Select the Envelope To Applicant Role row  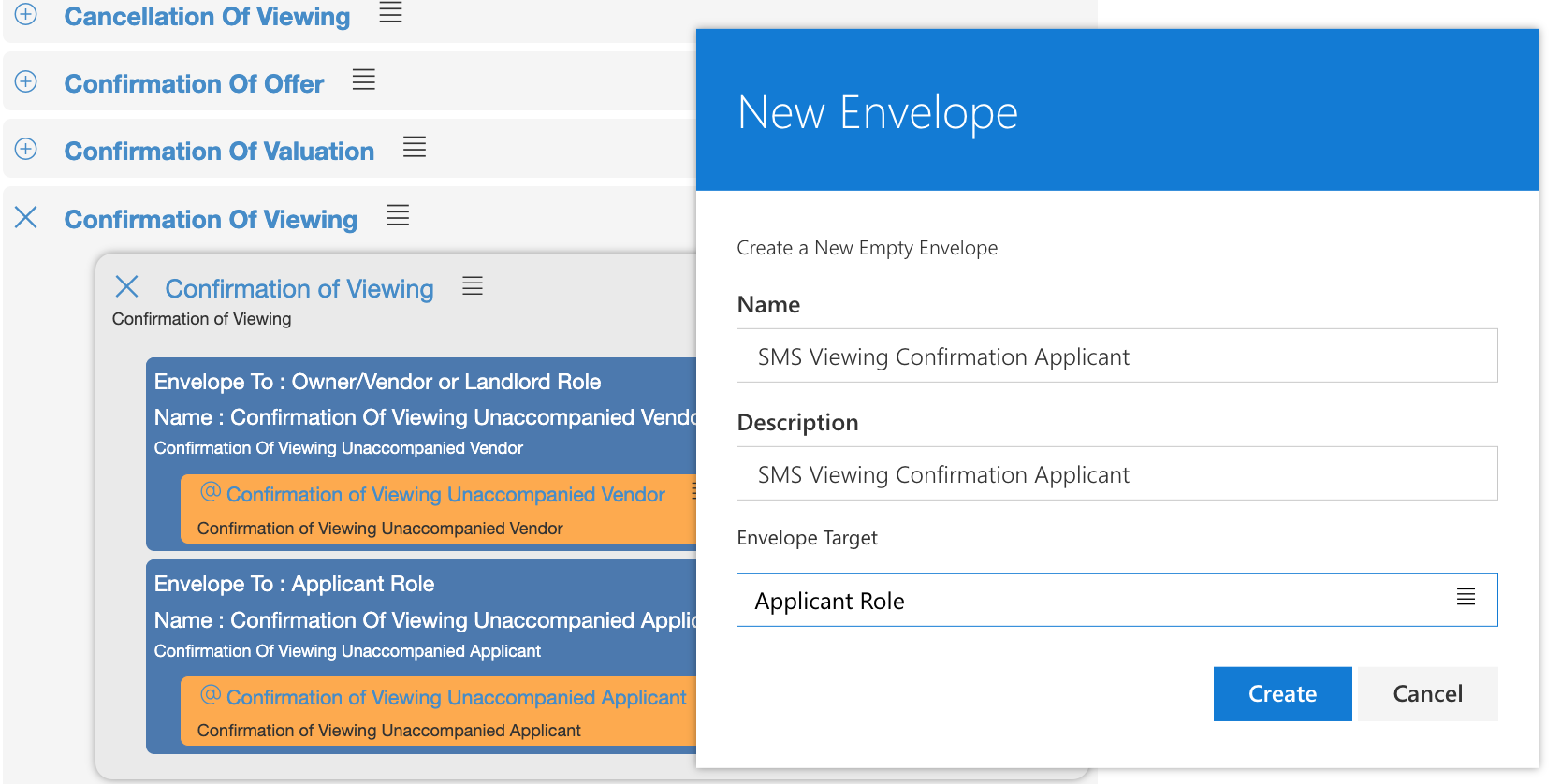(x=294, y=584)
